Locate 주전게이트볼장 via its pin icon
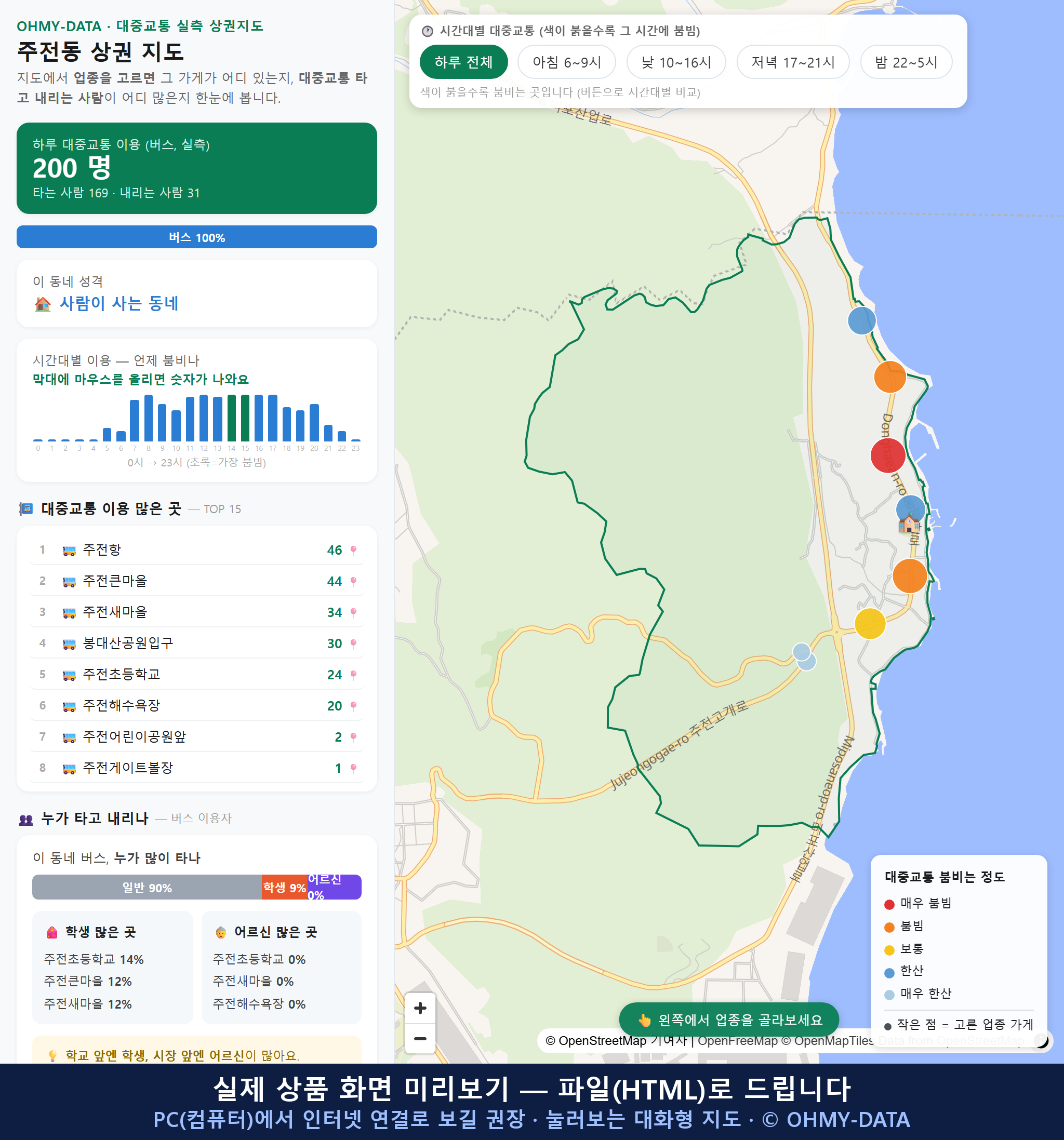The image size is (1064, 1140). 353,768
